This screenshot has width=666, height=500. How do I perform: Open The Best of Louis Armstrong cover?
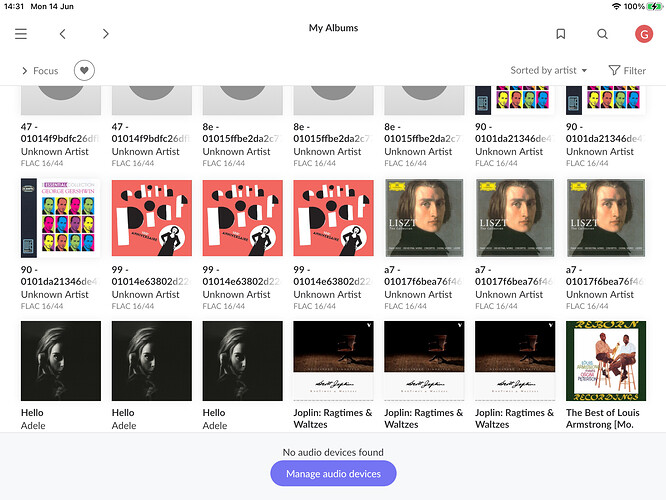point(606,361)
